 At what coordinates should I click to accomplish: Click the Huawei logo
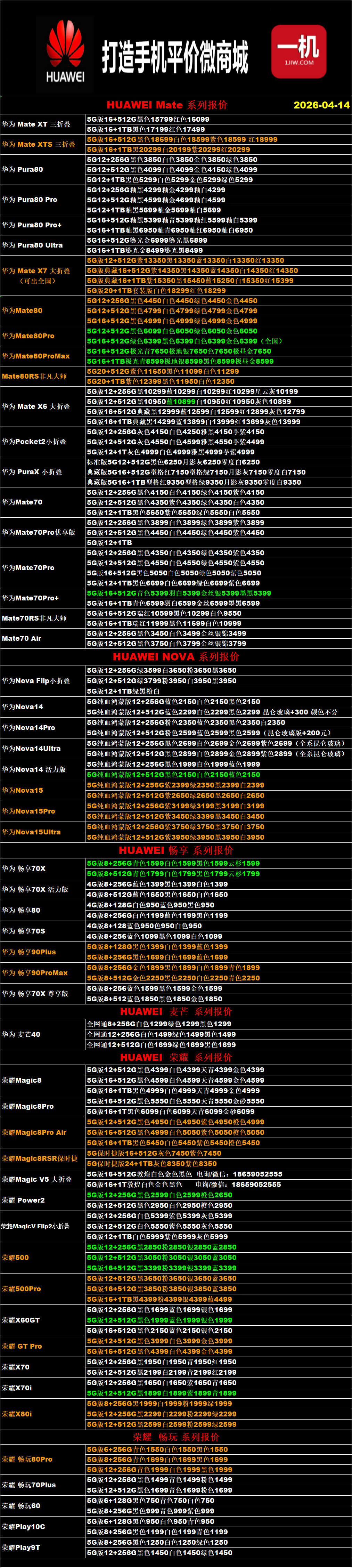pos(65,51)
